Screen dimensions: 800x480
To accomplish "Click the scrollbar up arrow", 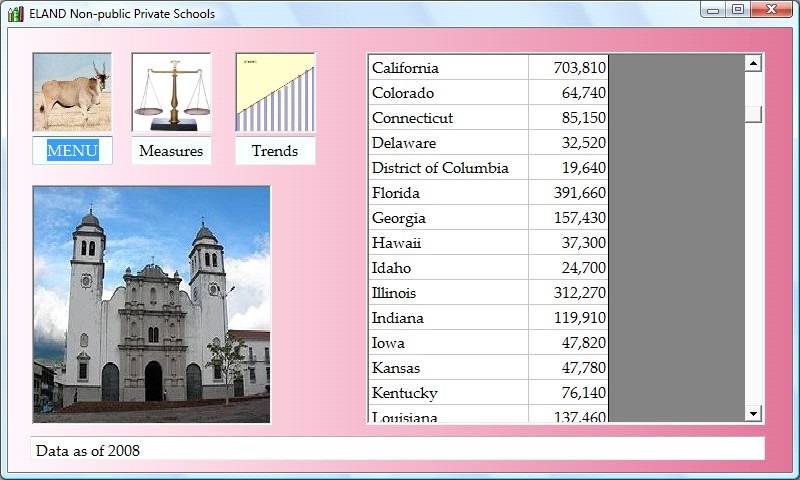I will 754,63.
